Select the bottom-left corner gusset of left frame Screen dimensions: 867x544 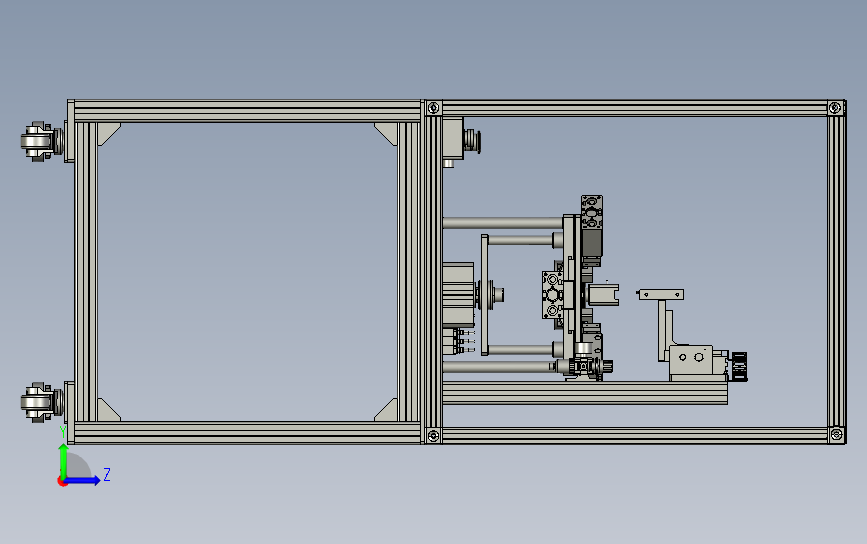coord(108,410)
